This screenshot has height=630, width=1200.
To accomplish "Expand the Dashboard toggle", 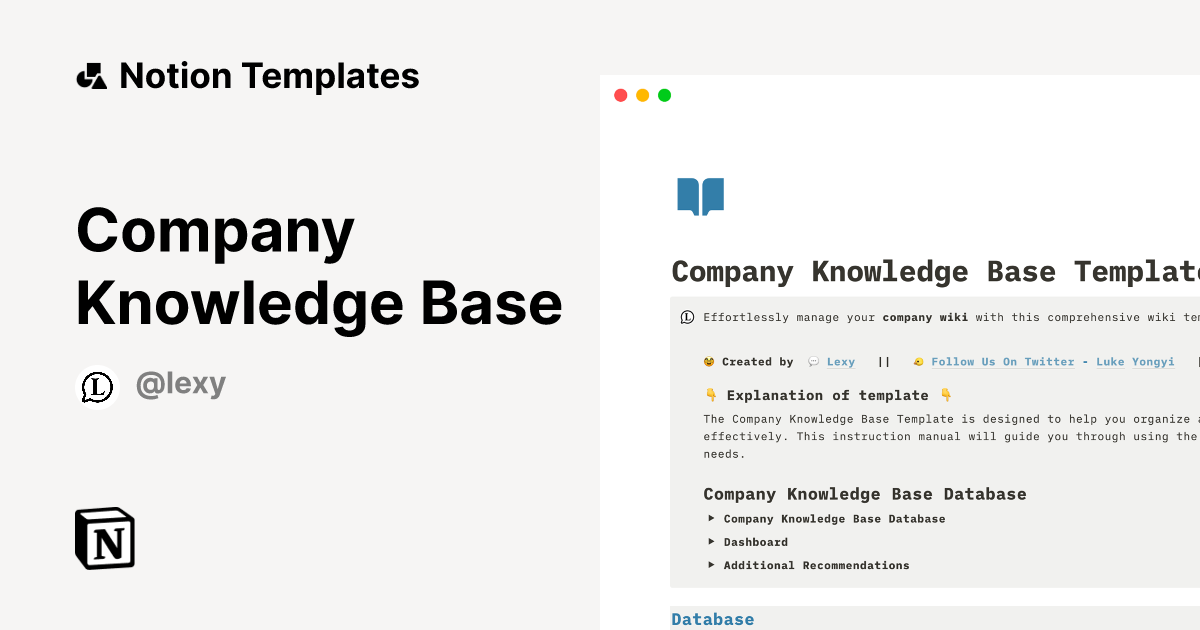I will coord(712,541).
